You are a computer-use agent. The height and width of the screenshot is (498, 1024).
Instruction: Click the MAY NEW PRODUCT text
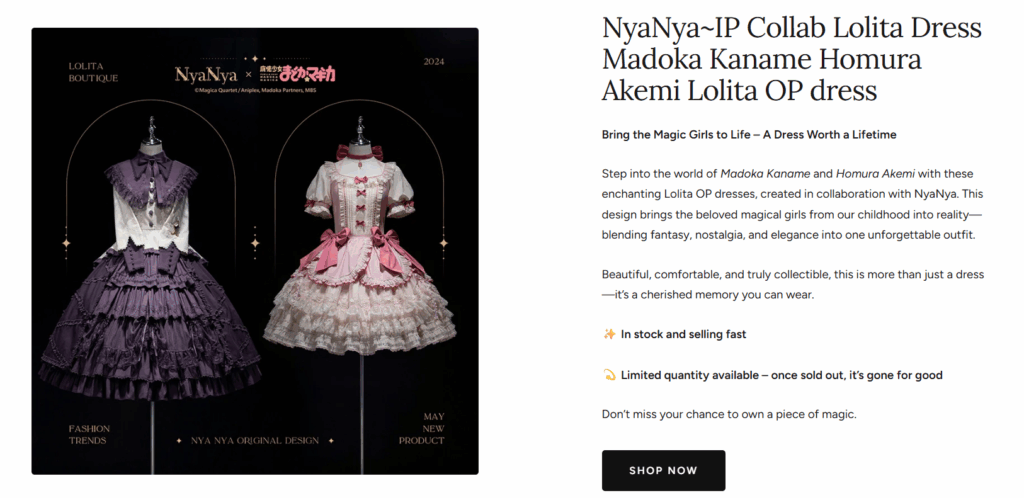[x=422, y=428]
